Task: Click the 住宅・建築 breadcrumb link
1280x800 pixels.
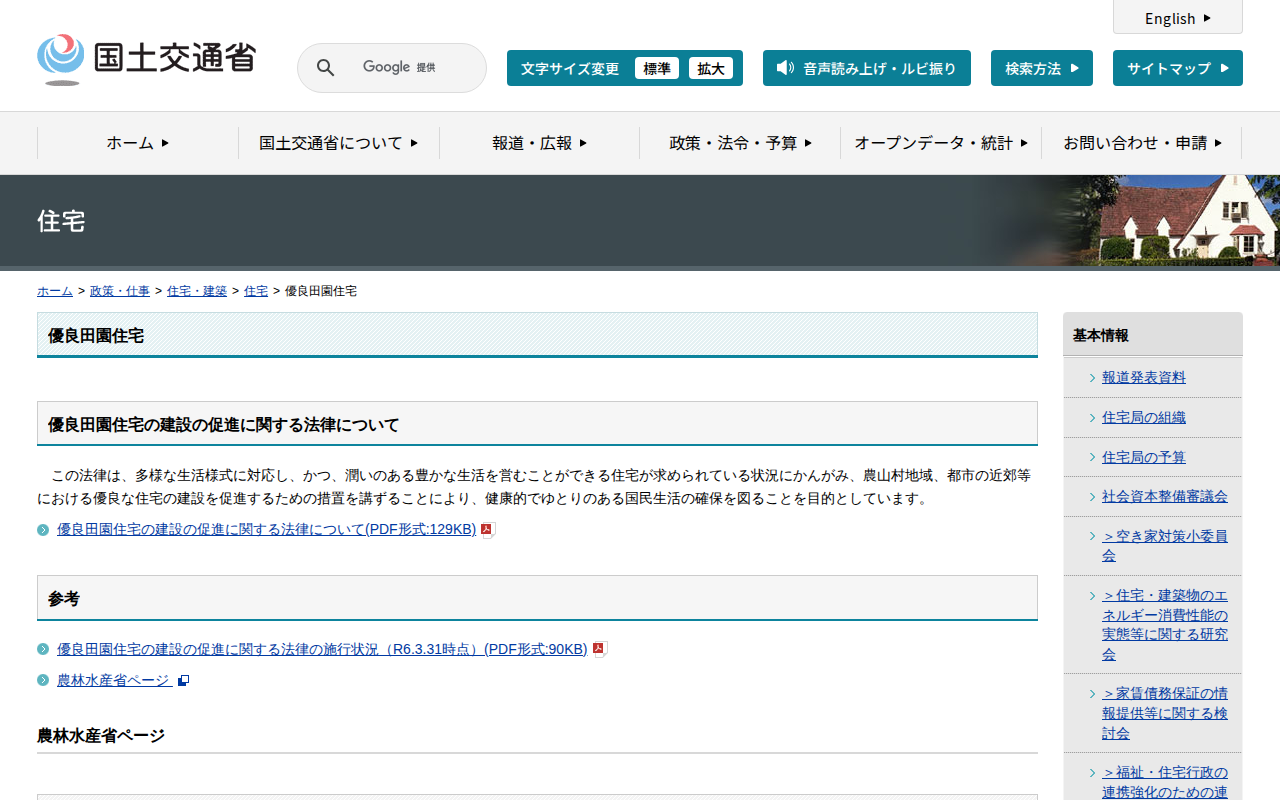Action: [x=197, y=291]
